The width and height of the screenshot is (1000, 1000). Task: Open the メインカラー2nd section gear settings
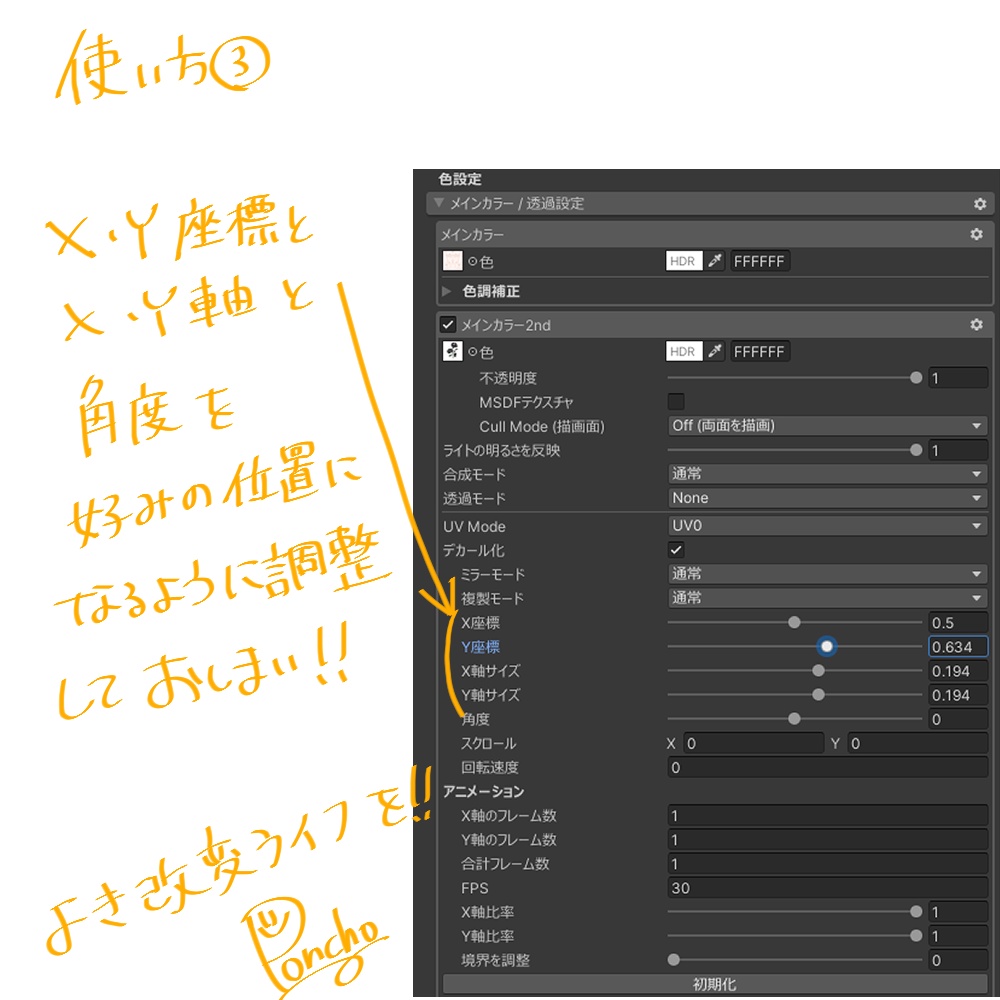pos(976,325)
